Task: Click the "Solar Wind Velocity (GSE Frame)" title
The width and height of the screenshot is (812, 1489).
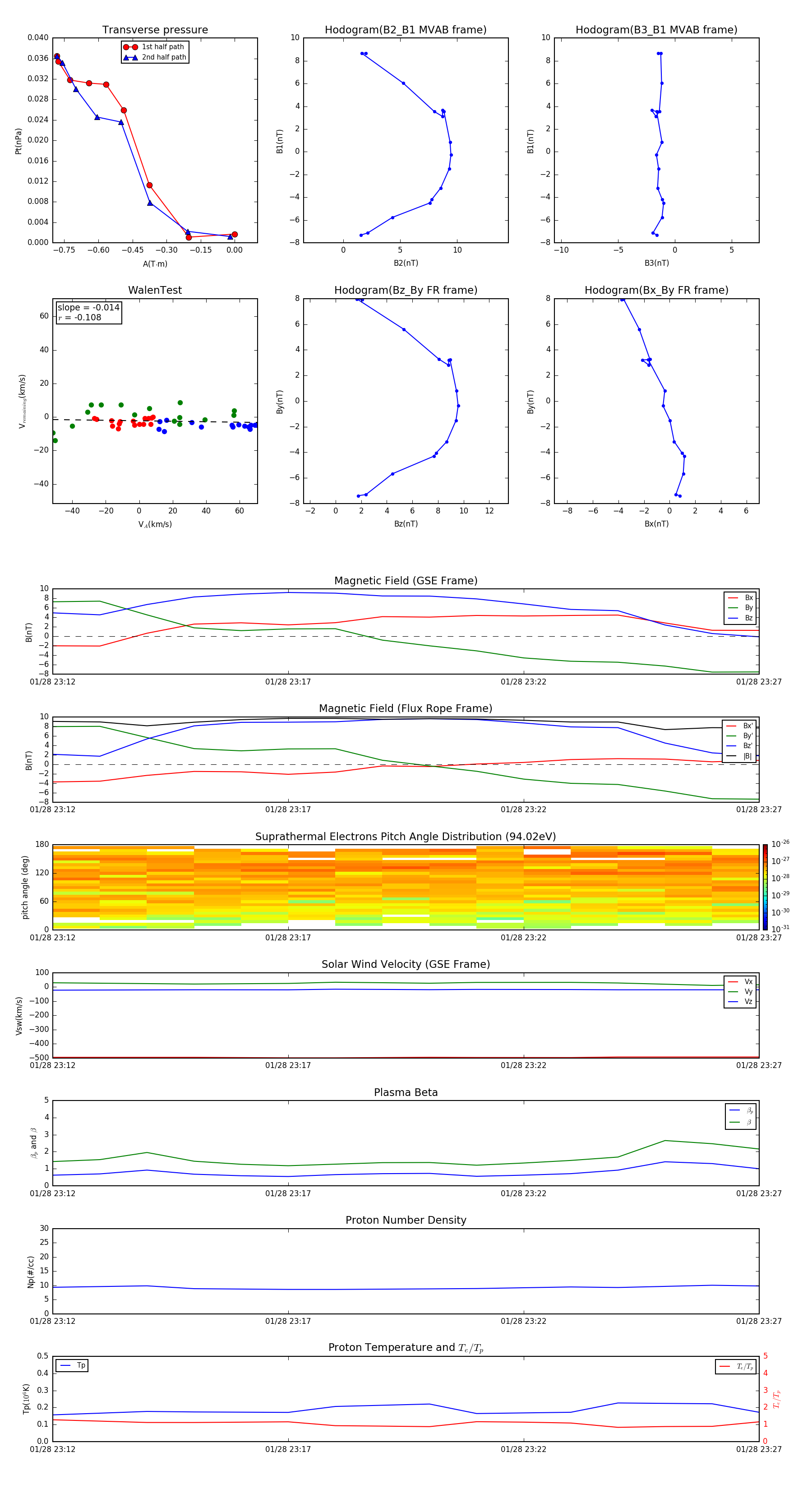Action: [406, 965]
